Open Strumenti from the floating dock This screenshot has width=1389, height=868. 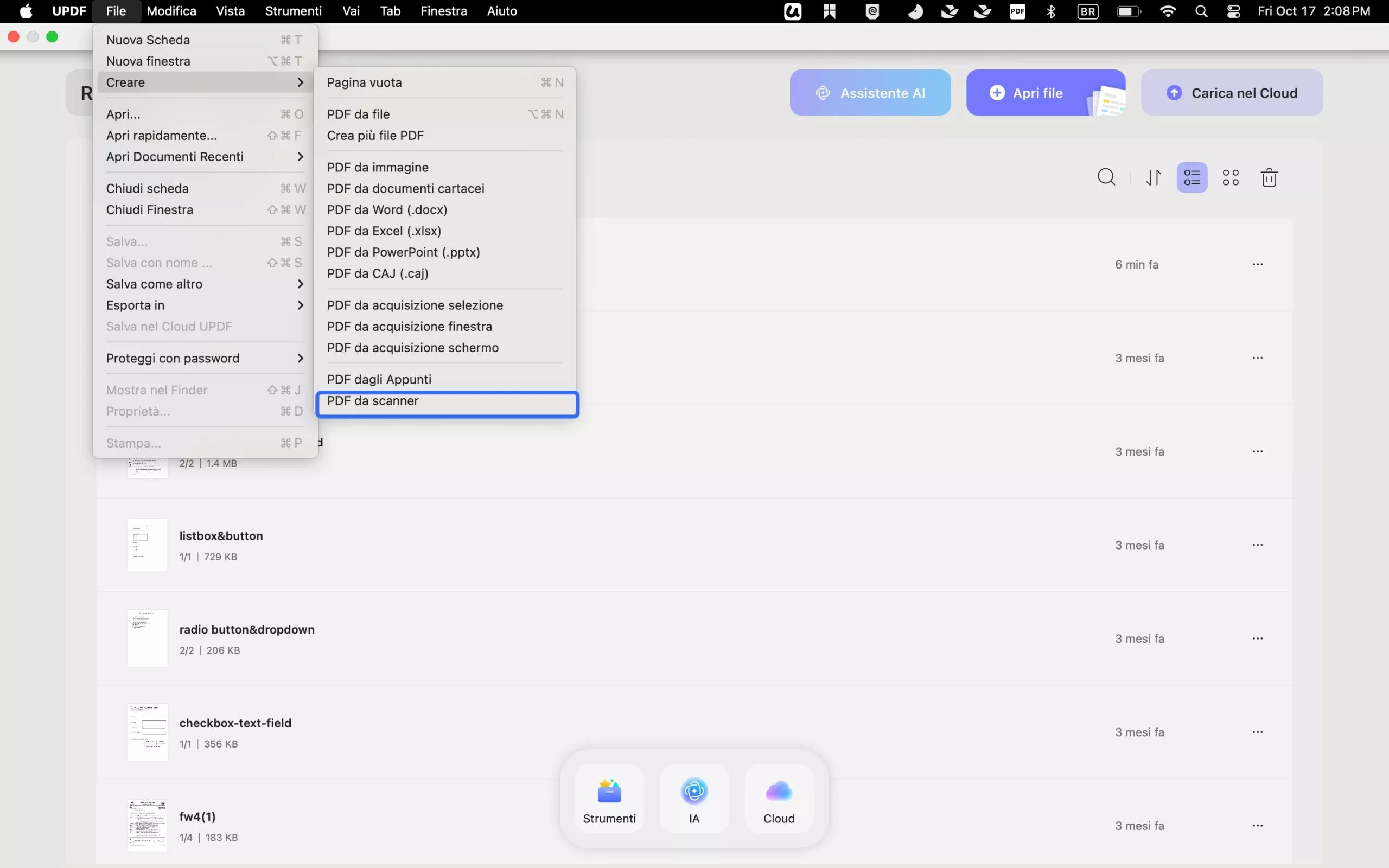[x=609, y=798]
